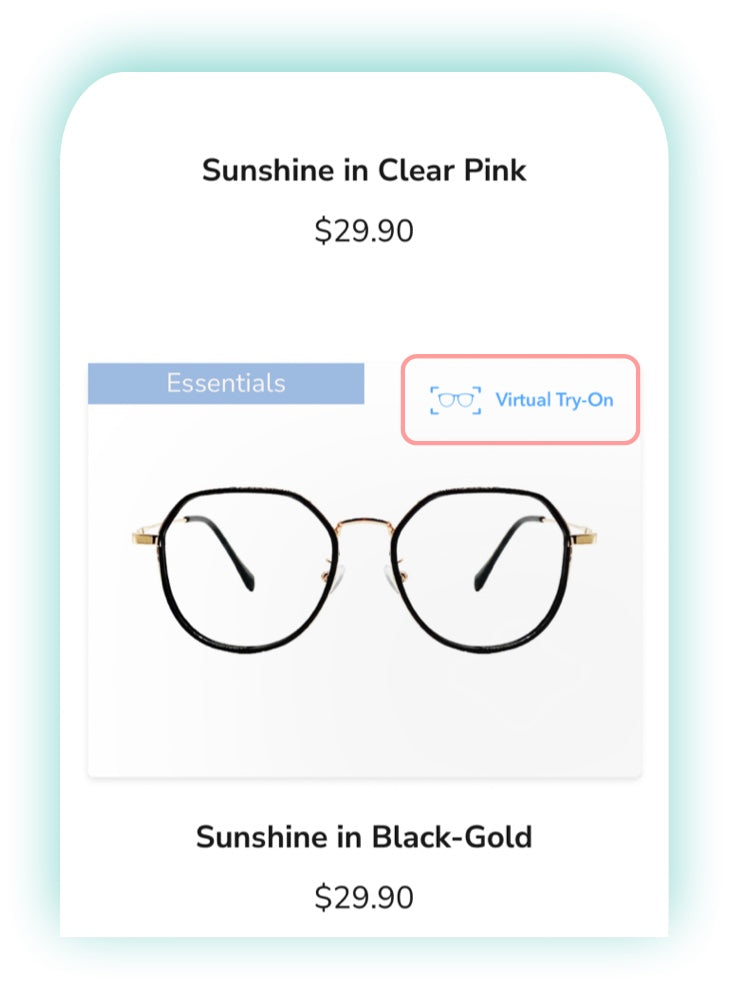The image size is (729, 986).
Task: Click the glasses scan icon in Virtual Try-On
Action: [x=455, y=400]
